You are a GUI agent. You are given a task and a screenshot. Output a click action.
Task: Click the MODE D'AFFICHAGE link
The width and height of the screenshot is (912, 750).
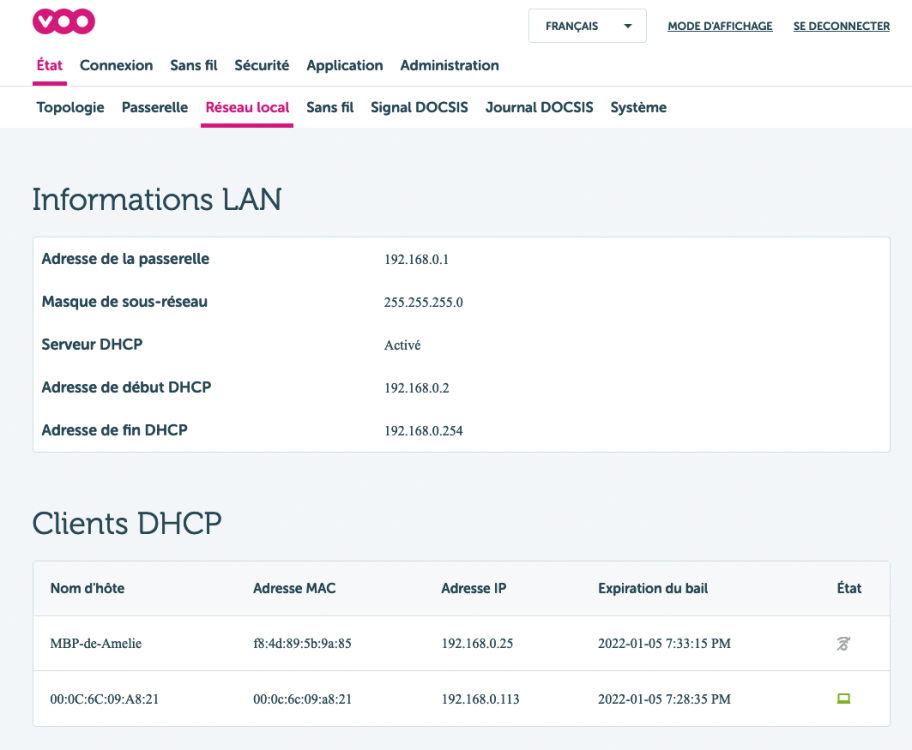coord(720,27)
